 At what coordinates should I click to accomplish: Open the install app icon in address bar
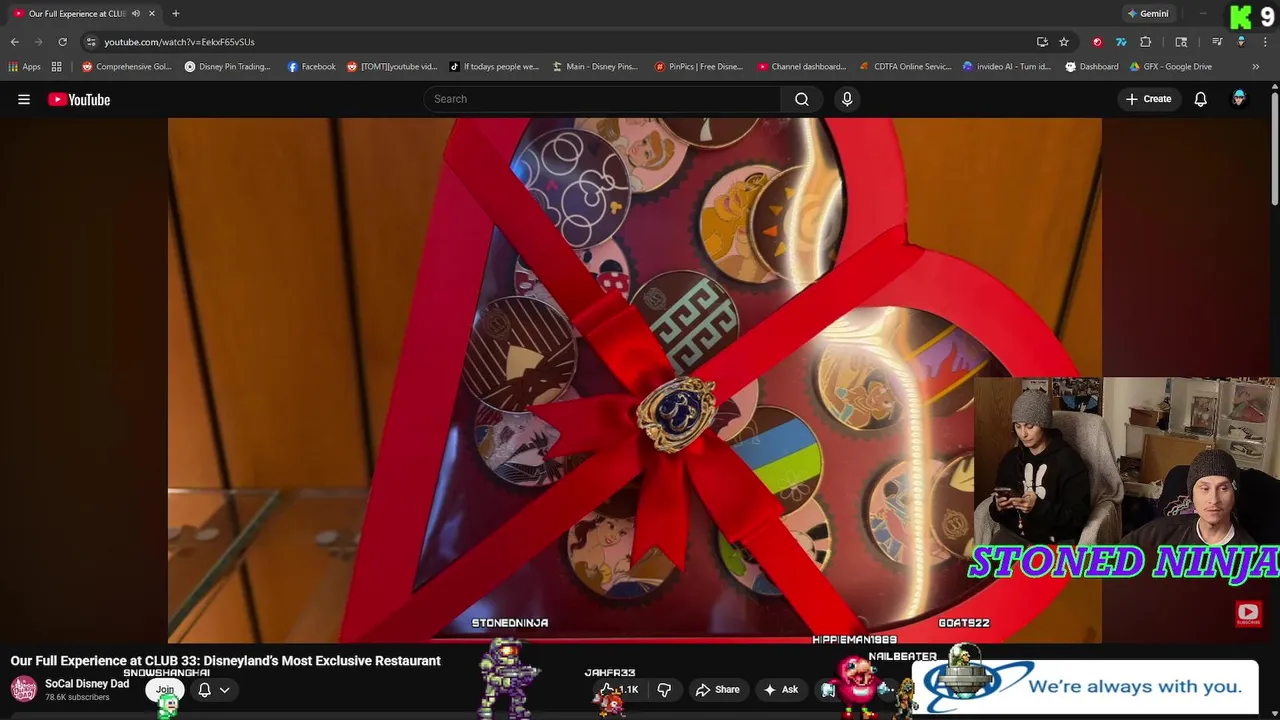click(1042, 42)
